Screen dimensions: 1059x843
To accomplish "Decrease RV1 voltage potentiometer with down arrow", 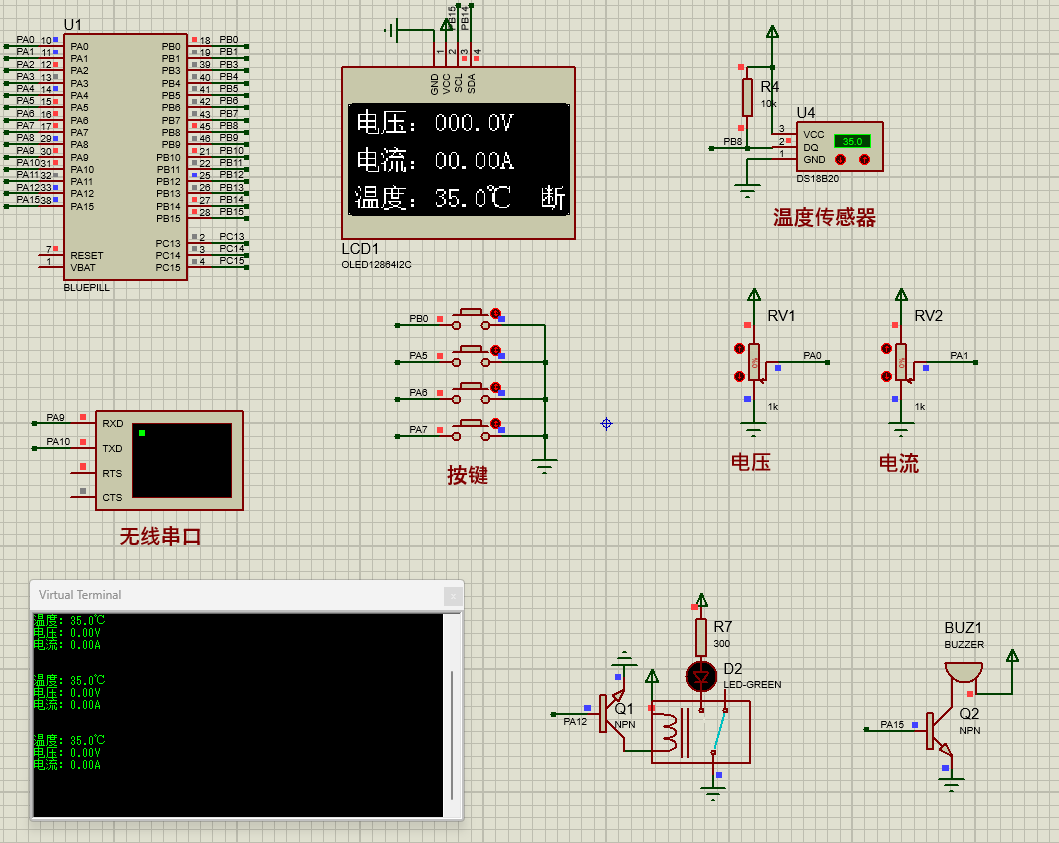I will click(740, 376).
